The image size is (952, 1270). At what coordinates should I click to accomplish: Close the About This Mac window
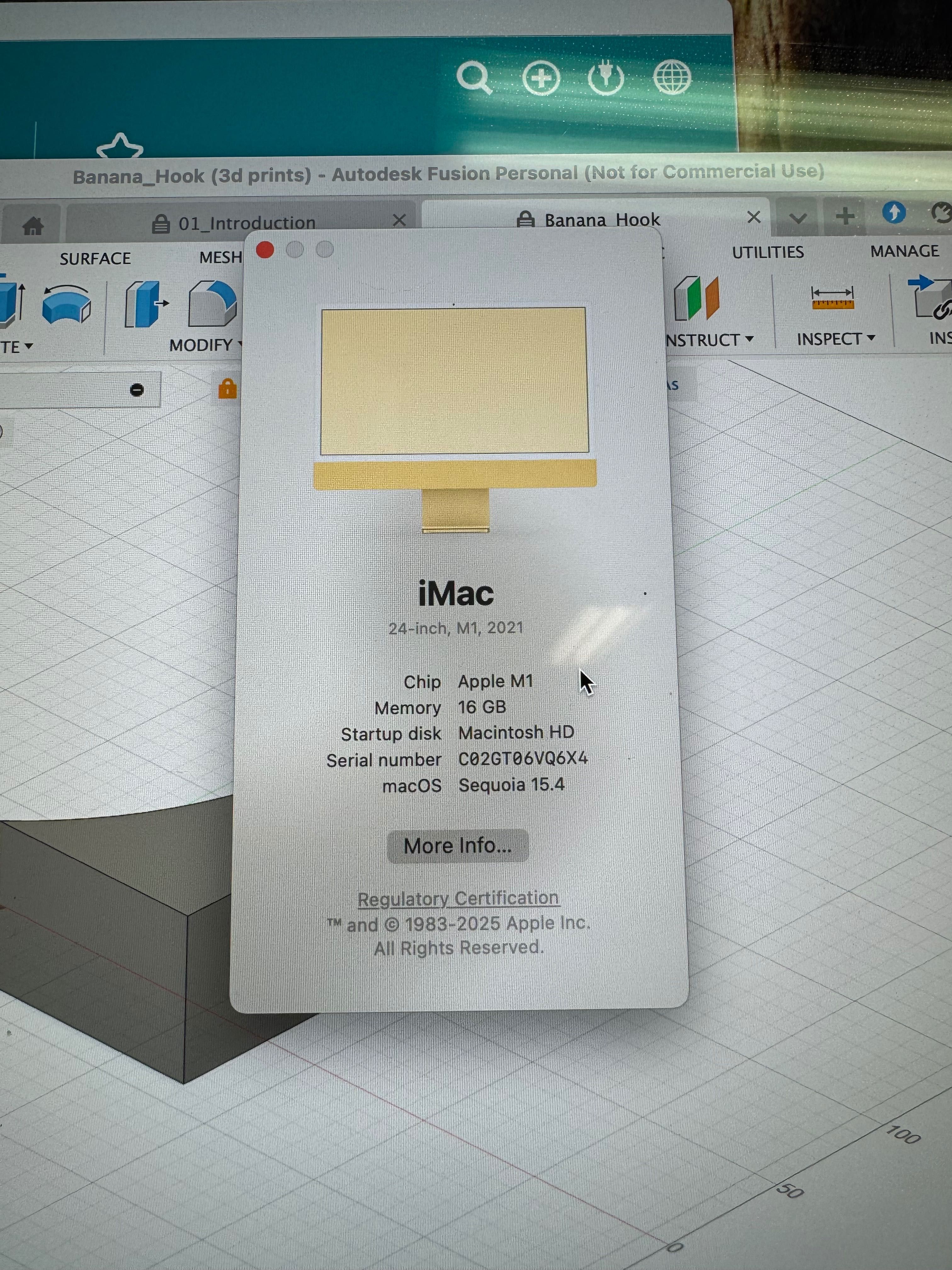[x=264, y=250]
